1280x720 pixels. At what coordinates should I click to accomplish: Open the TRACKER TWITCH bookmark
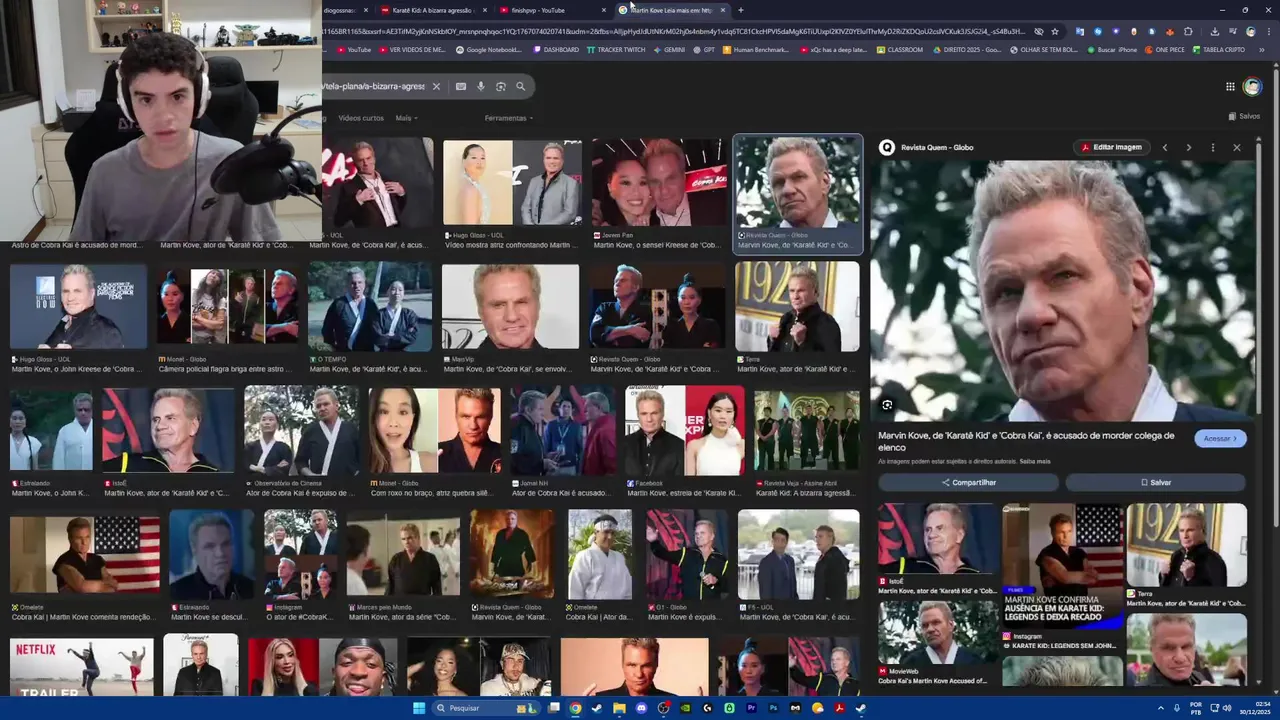point(616,49)
